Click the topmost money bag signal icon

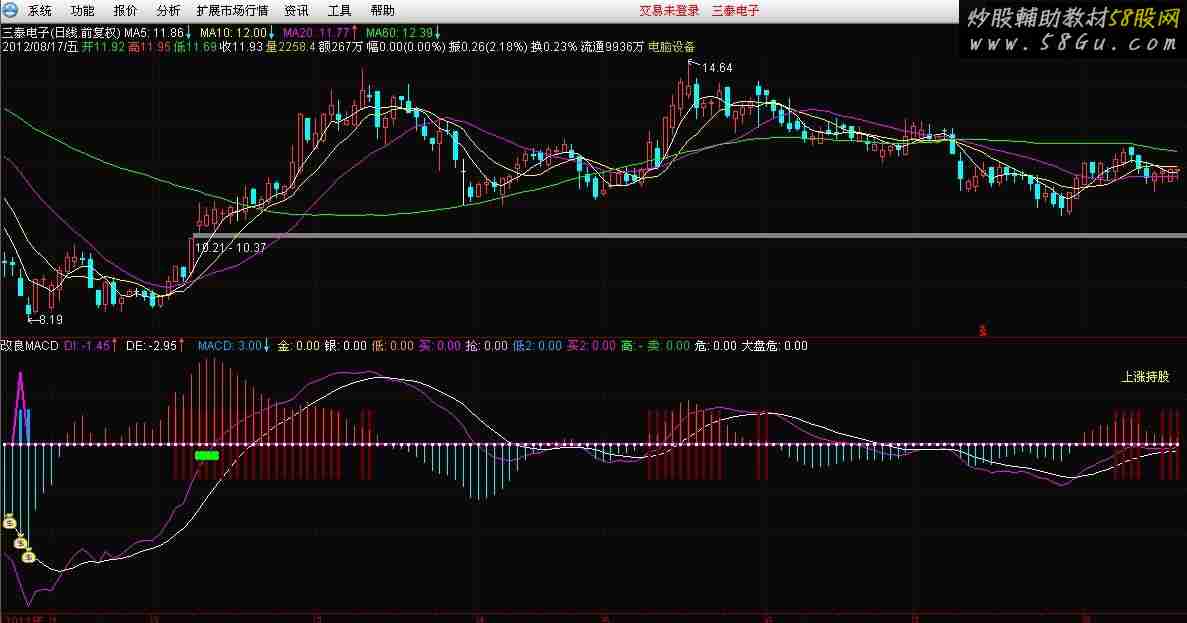pyautogui.click(x=9, y=520)
